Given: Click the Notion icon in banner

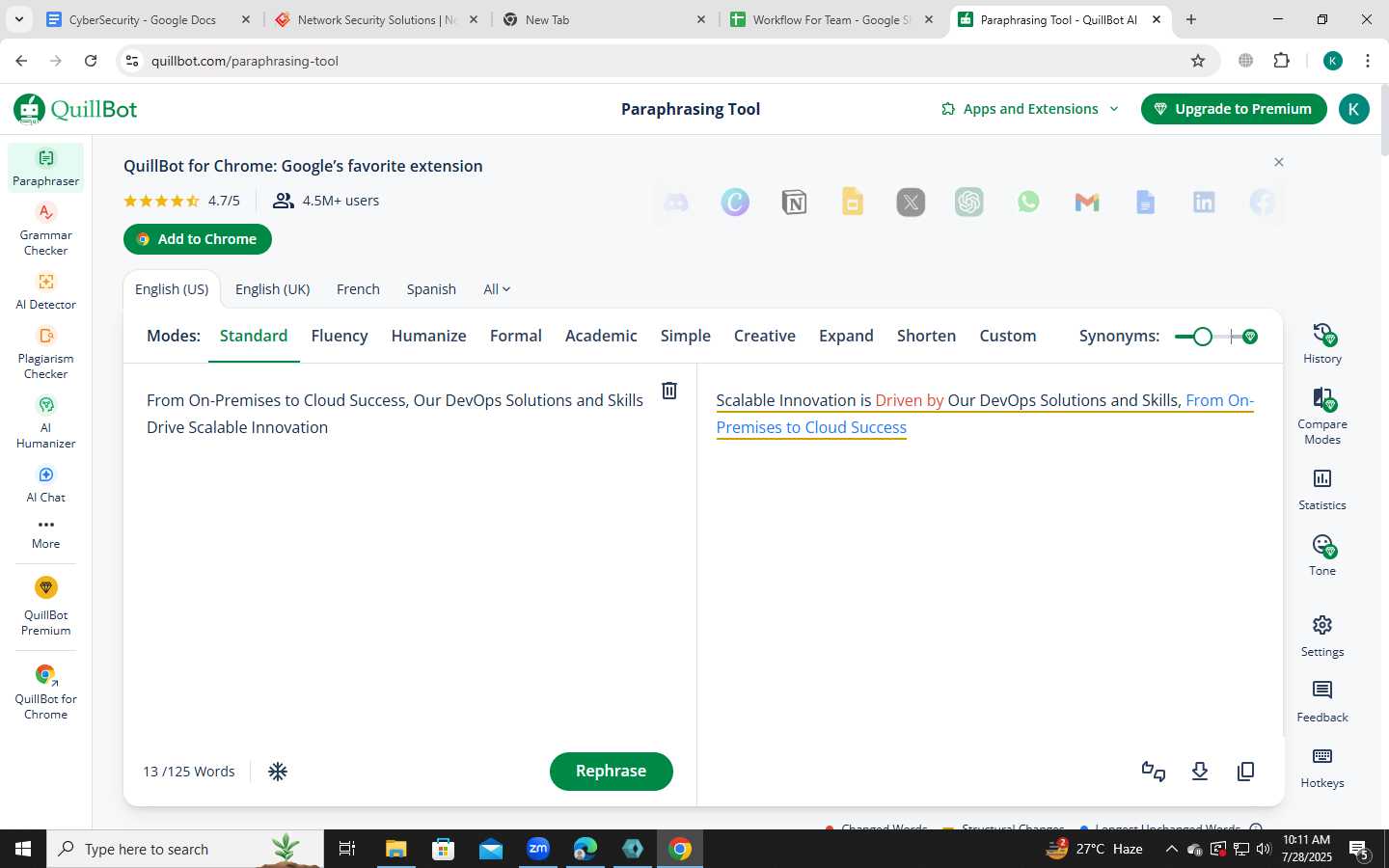Looking at the screenshot, I should click(x=794, y=203).
